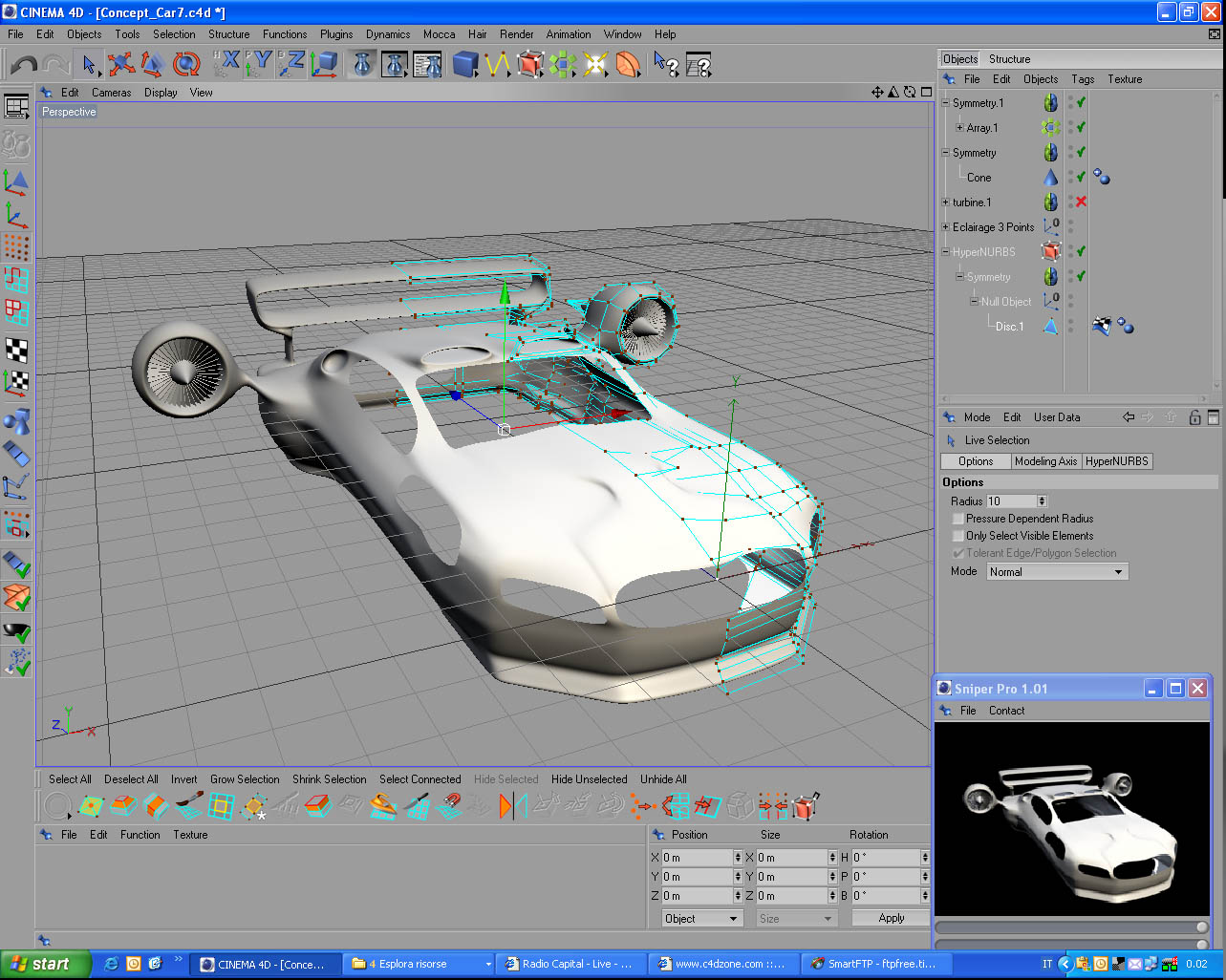Disable the green check on Symmetry.1
This screenshot has width=1226, height=980.
(x=1079, y=102)
